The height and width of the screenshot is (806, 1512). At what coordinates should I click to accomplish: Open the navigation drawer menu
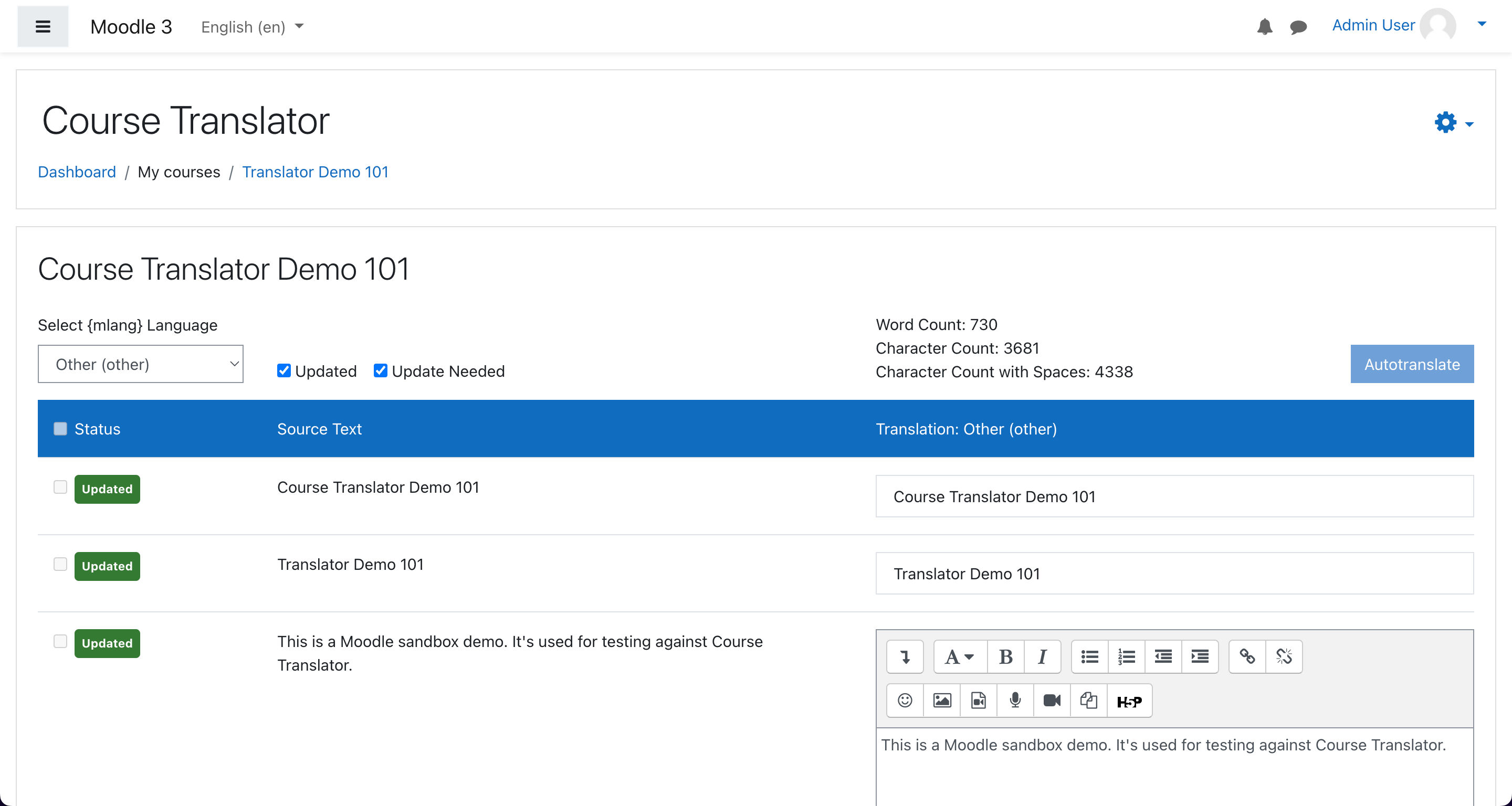click(43, 26)
